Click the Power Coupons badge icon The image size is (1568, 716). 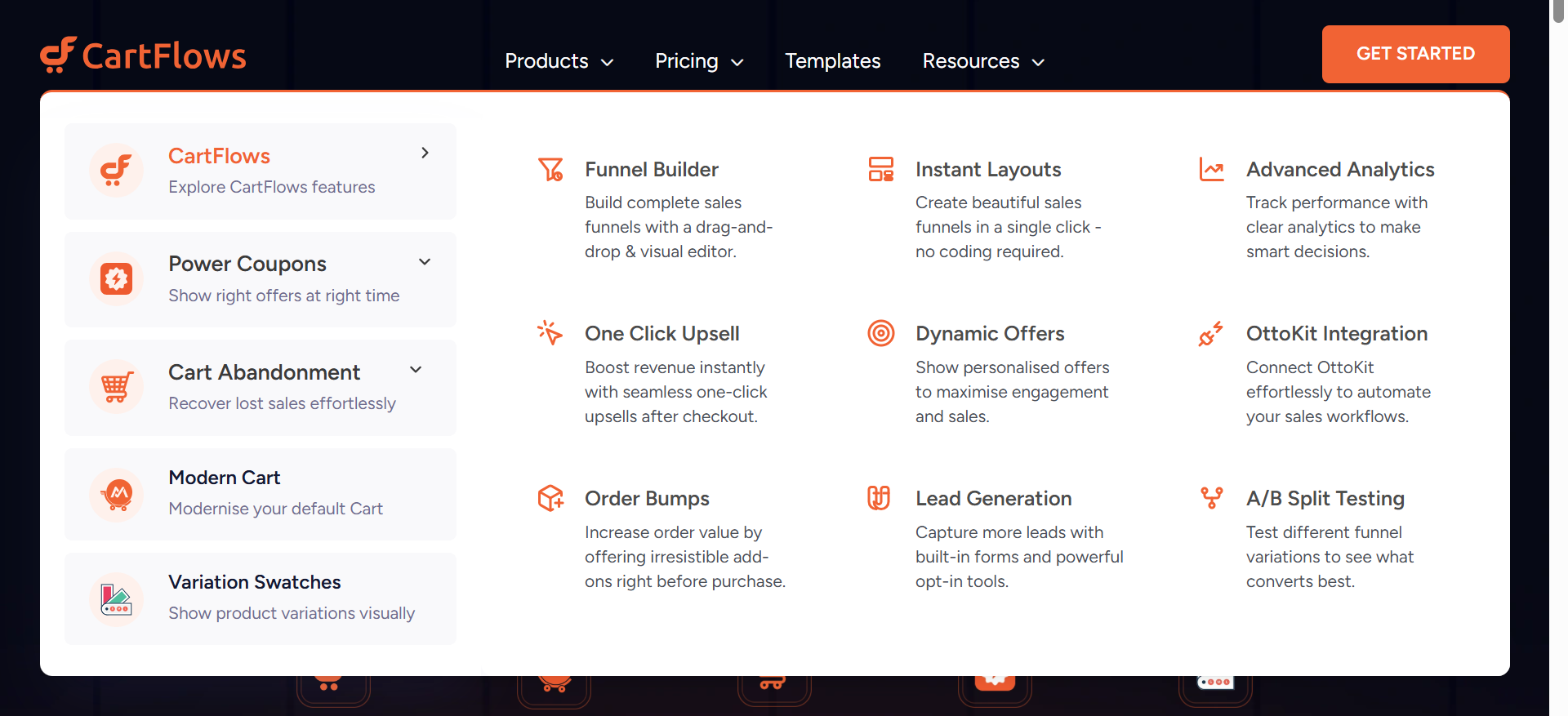tap(116, 278)
